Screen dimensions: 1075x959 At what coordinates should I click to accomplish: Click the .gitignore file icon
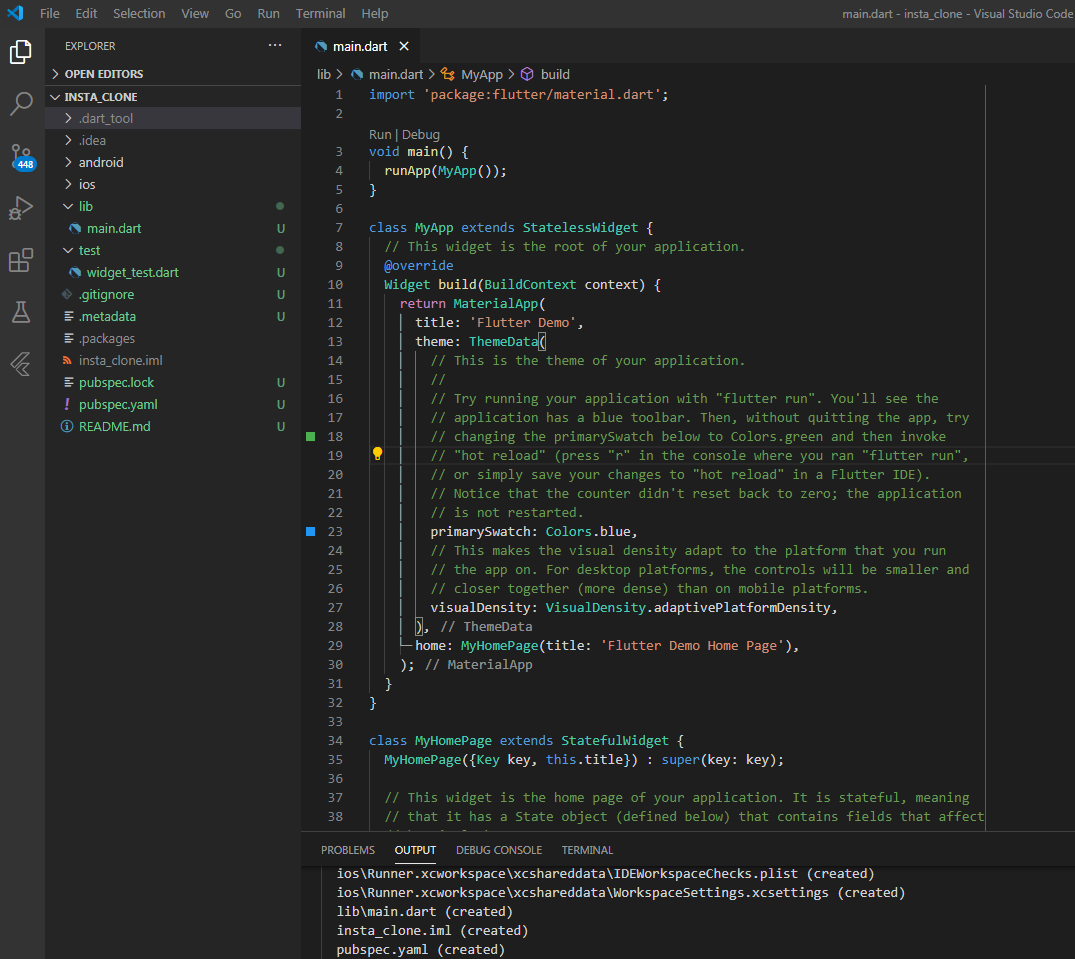[x=67, y=294]
